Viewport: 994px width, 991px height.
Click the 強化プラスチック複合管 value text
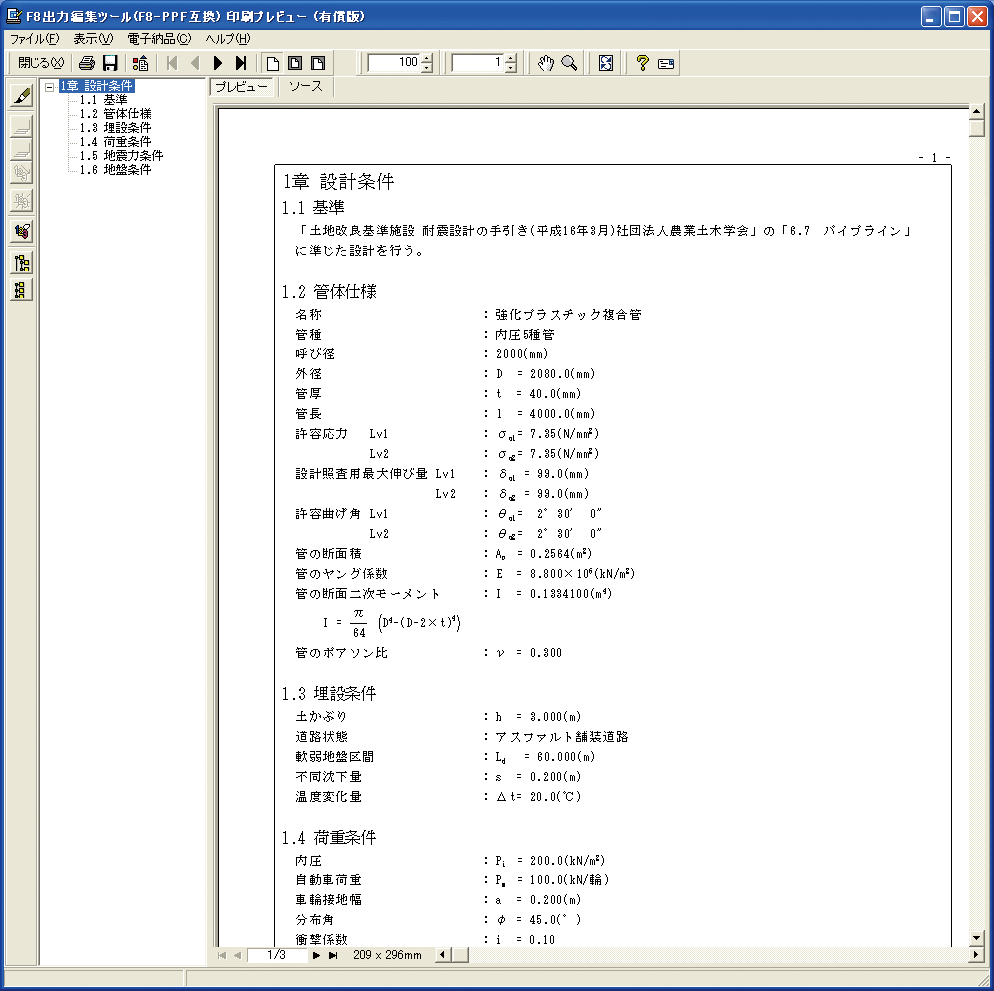(x=568, y=314)
